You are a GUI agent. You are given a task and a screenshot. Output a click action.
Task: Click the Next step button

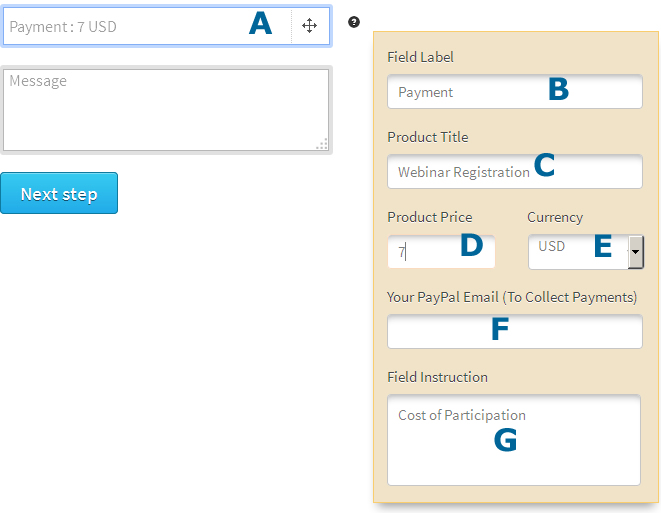click(59, 193)
